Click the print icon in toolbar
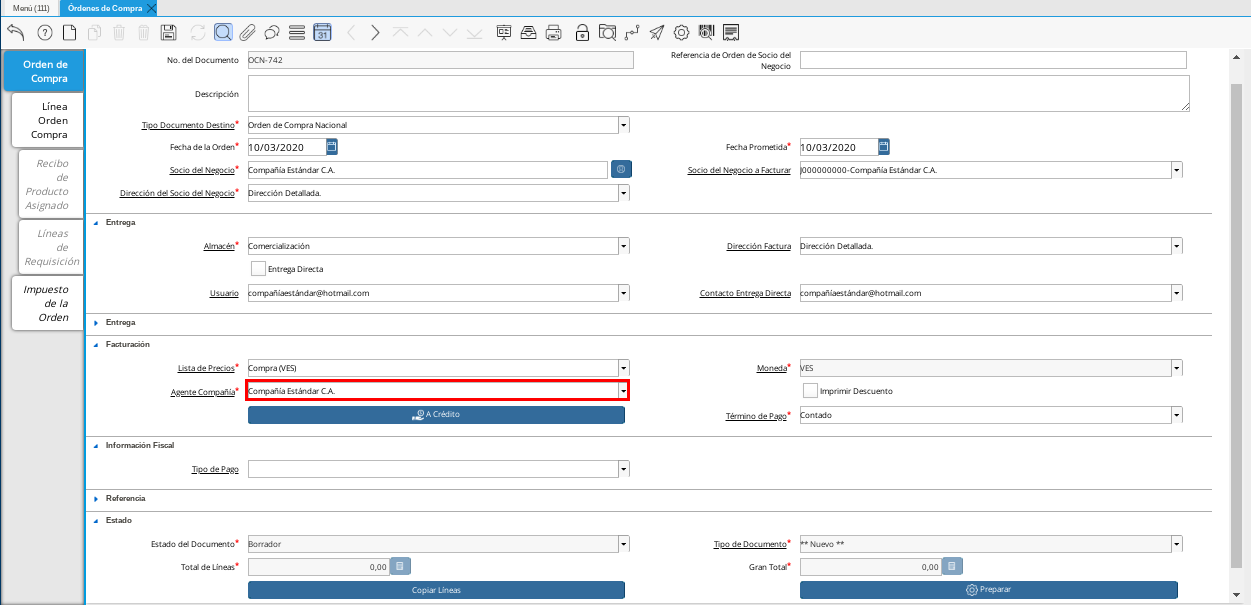Image resolution: width=1251 pixels, height=605 pixels. coord(553,32)
